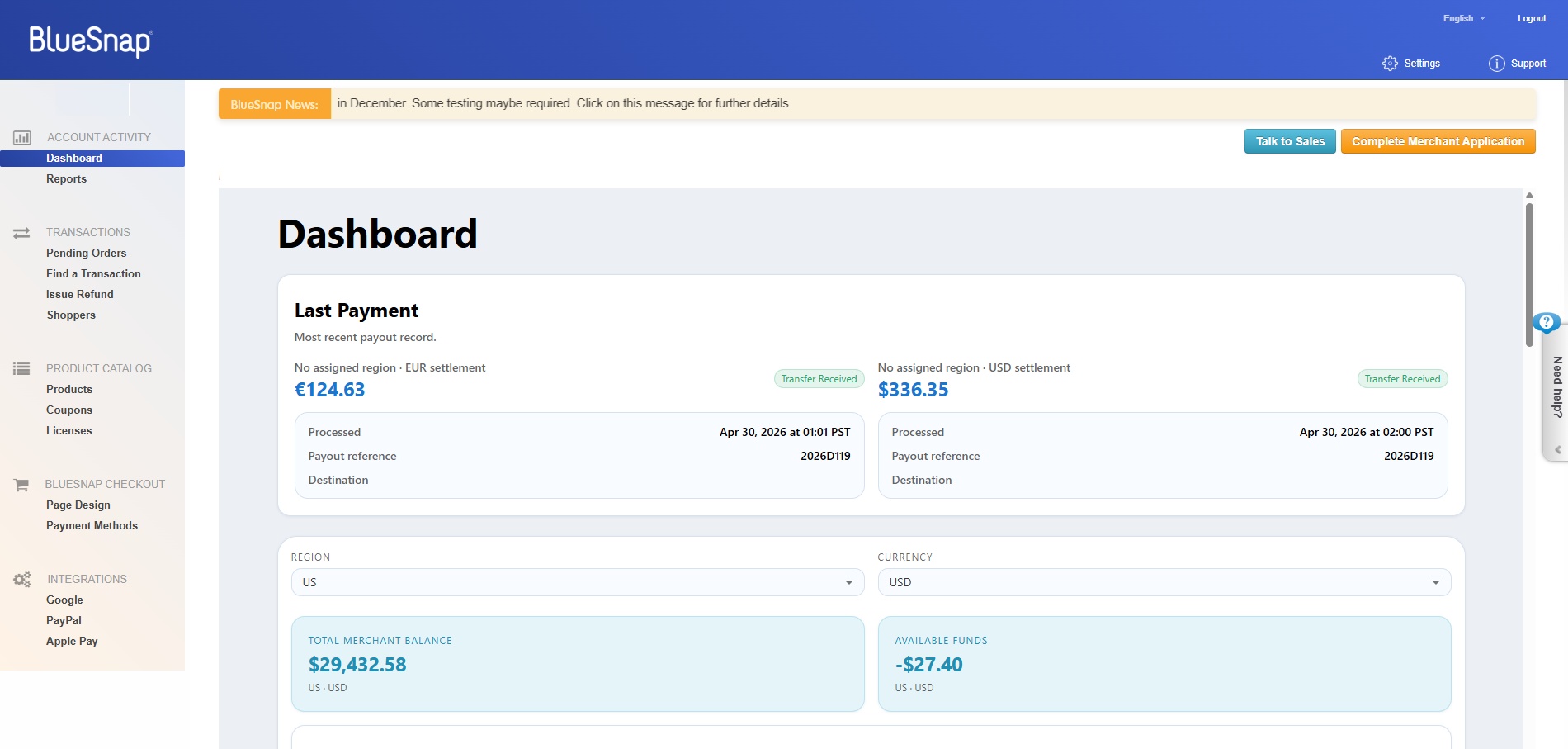Click the -$27.40 available funds value
The image size is (1568, 749).
(928, 665)
